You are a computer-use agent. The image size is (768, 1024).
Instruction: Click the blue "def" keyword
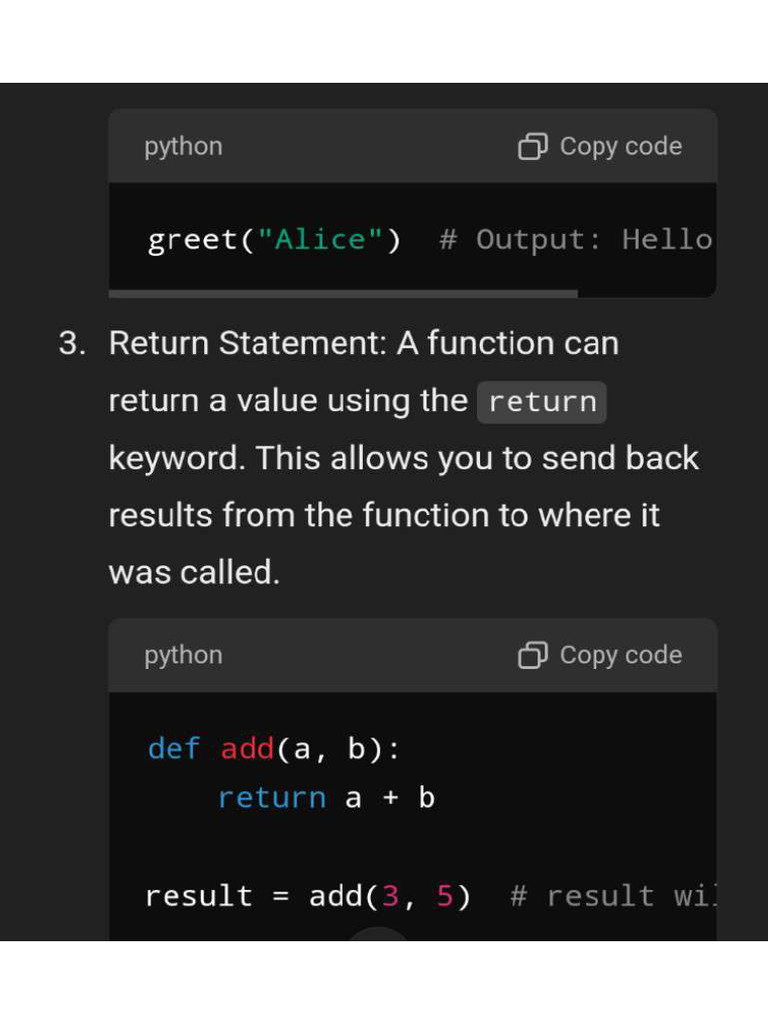pos(174,749)
